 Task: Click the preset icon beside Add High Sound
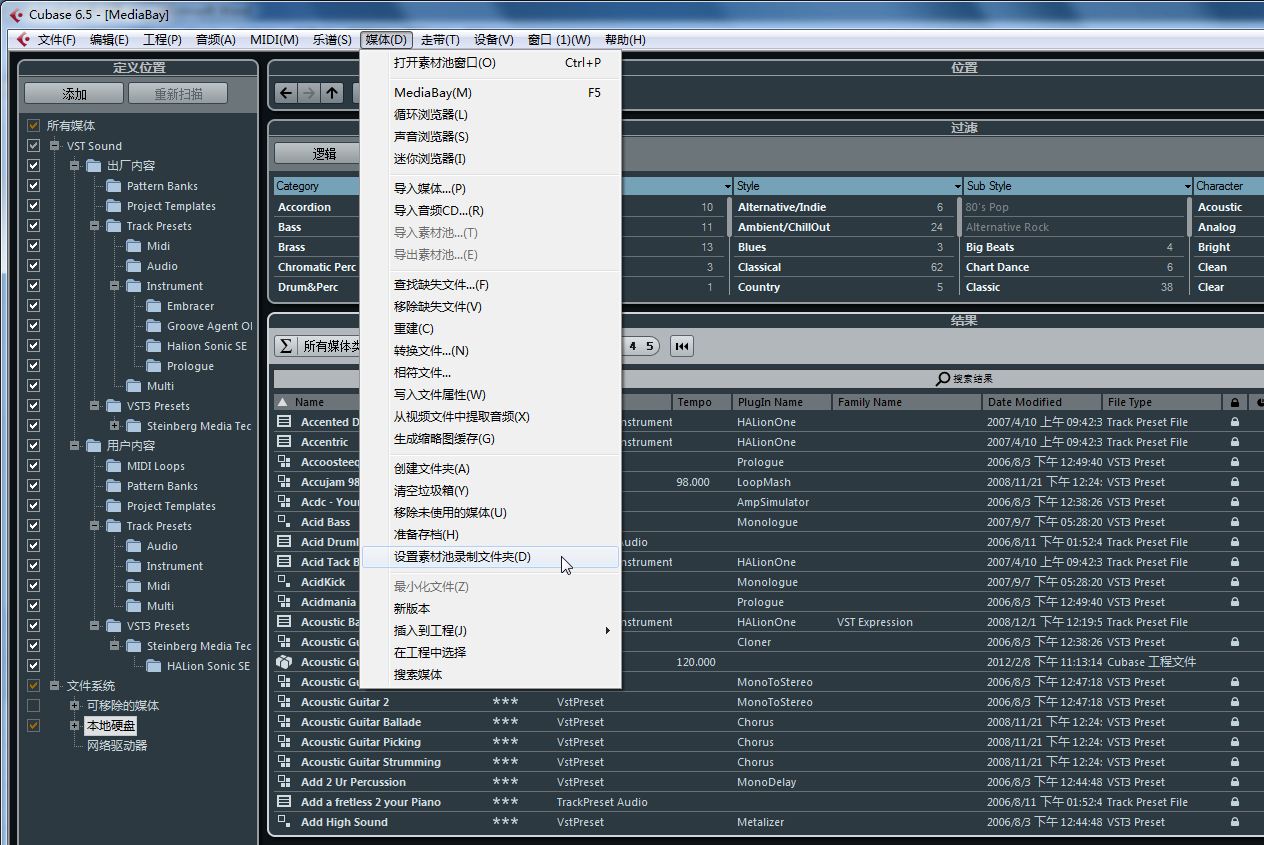pos(284,822)
